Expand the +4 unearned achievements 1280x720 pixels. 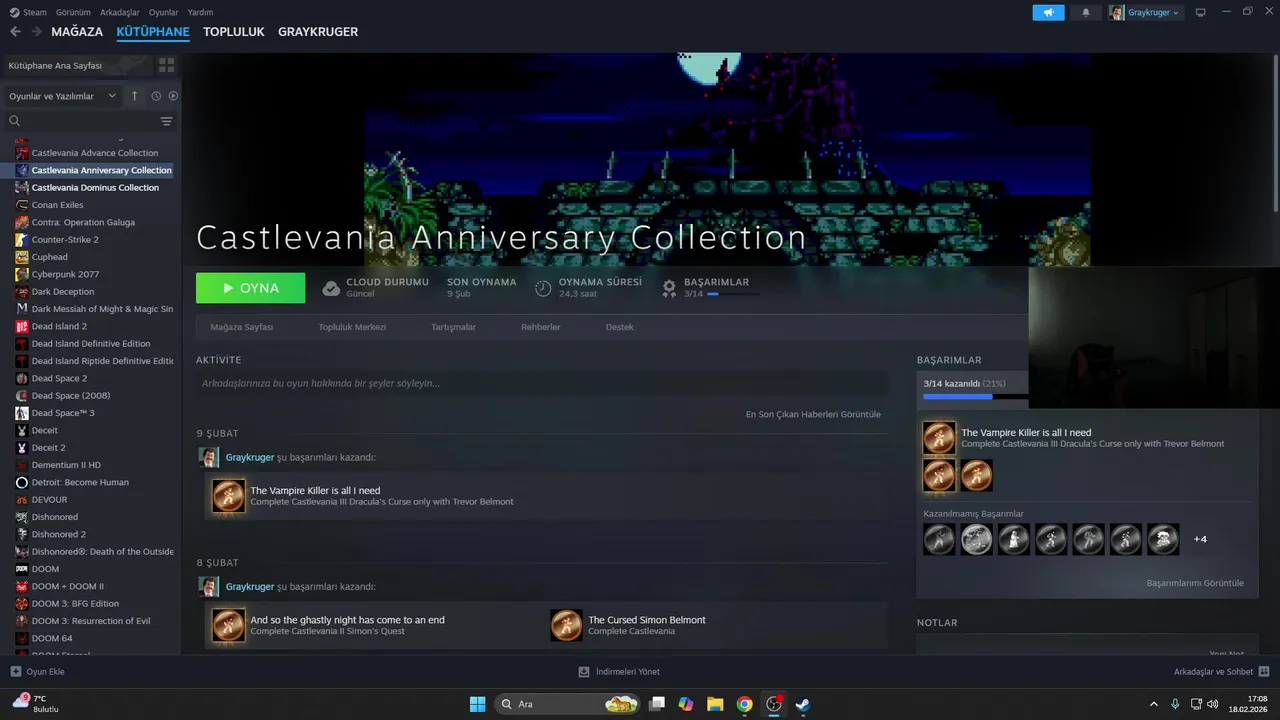pos(1200,539)
